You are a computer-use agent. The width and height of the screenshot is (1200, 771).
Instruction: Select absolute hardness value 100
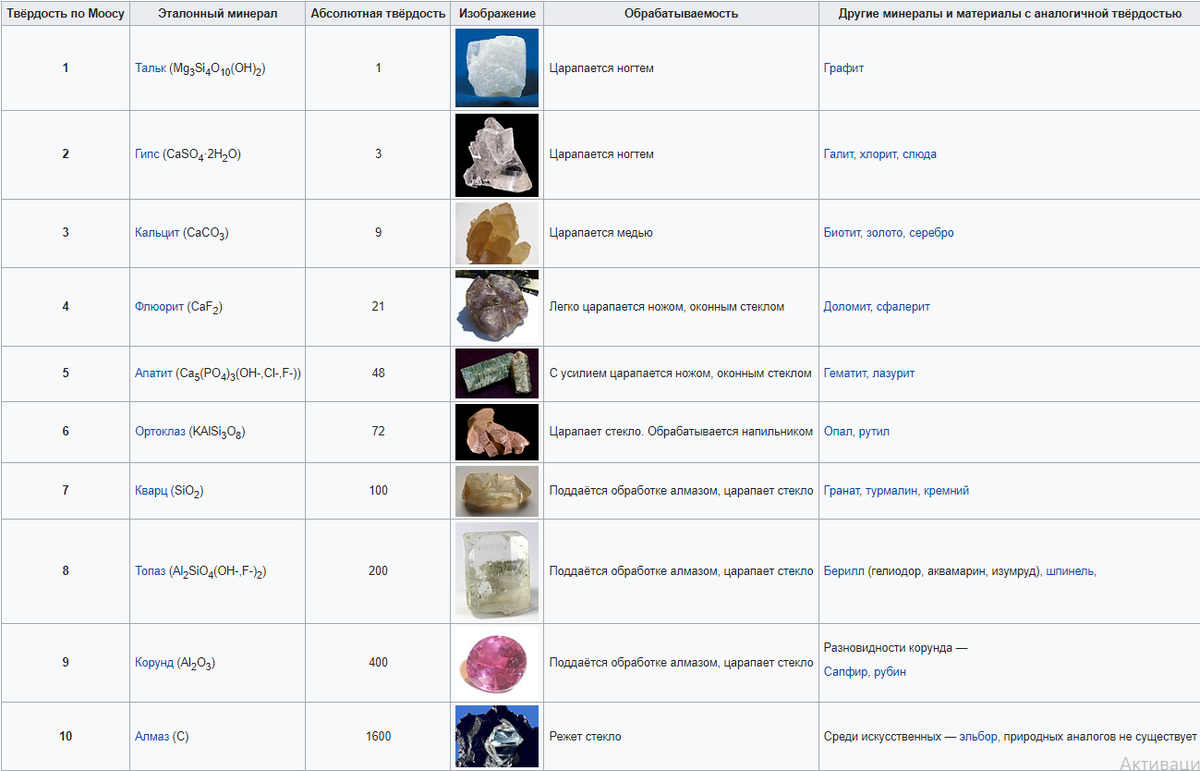[x=378, y=490]
